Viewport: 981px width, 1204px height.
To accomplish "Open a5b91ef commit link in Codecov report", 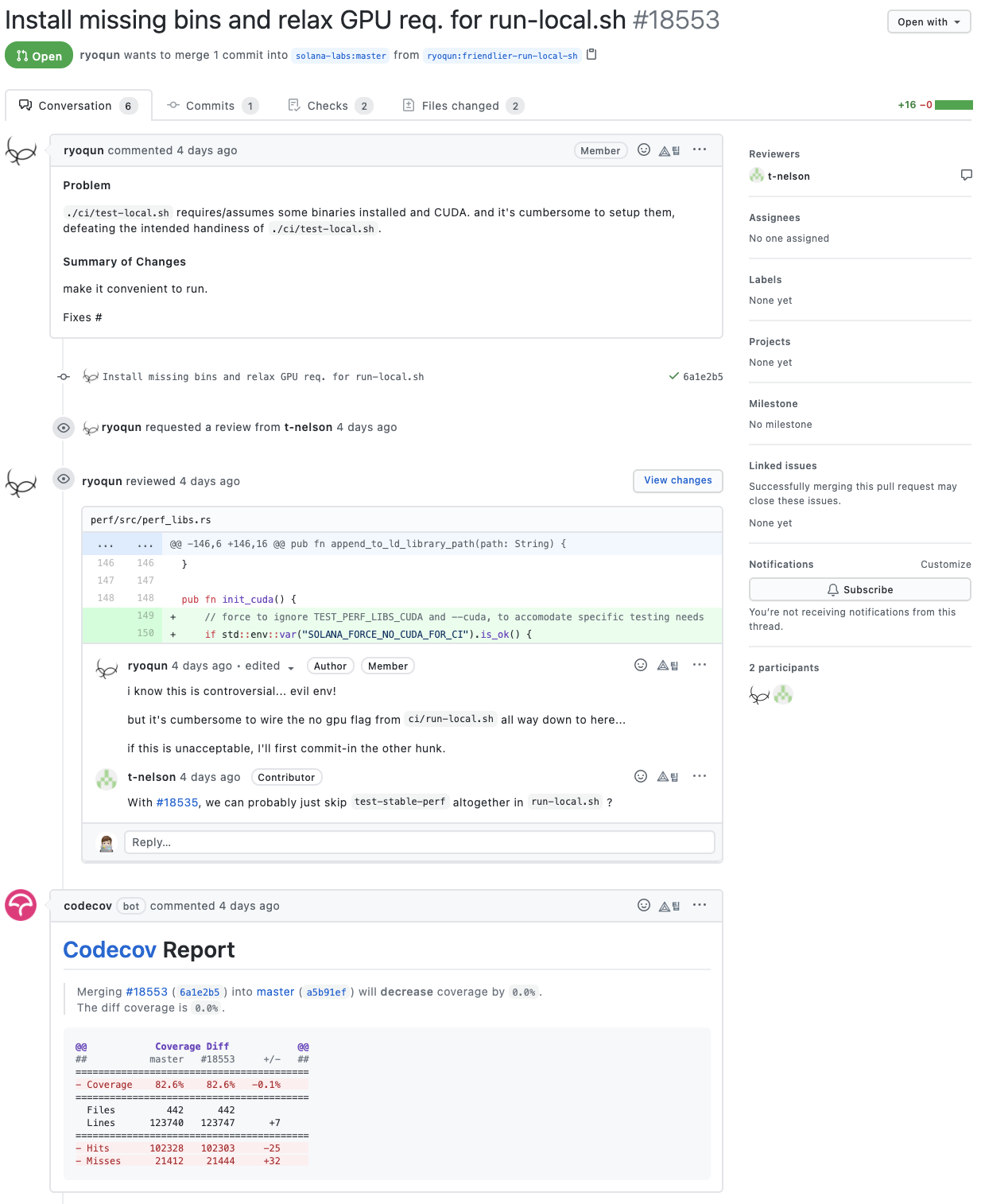I will coord(326,992).
